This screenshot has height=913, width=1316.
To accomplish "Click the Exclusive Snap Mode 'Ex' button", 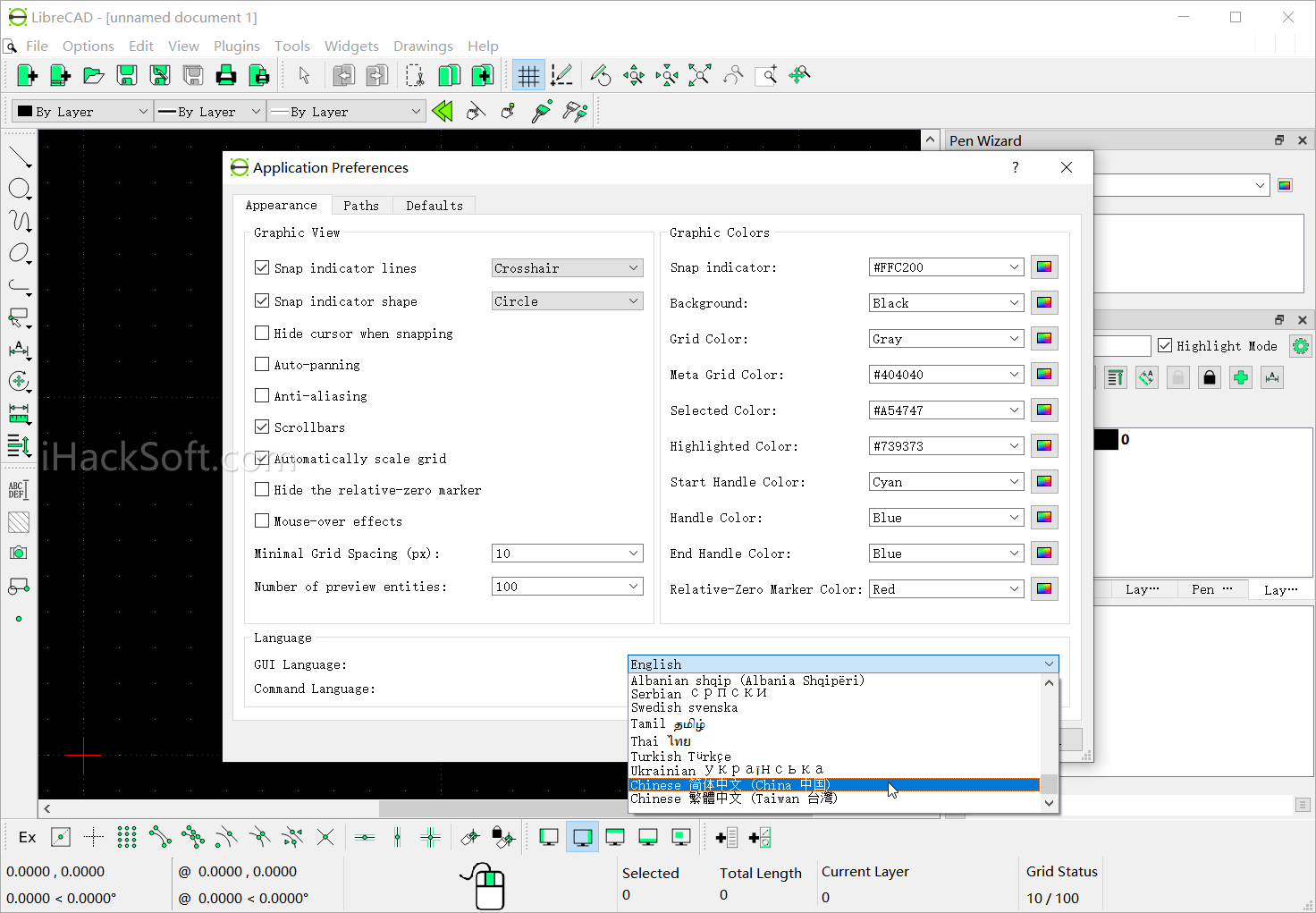I will tap(28, 837).
